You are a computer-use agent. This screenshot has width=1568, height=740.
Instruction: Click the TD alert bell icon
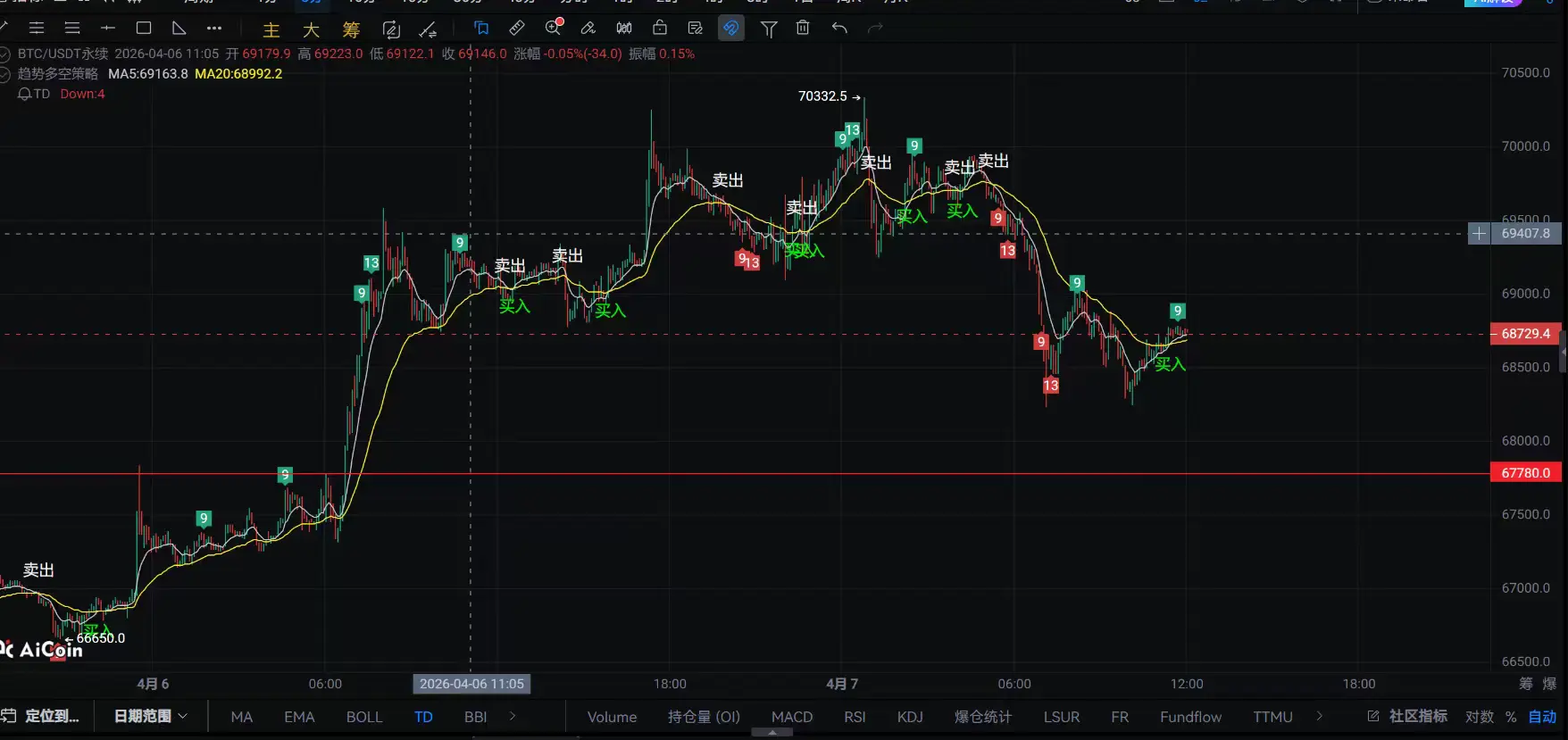(24, 94)
